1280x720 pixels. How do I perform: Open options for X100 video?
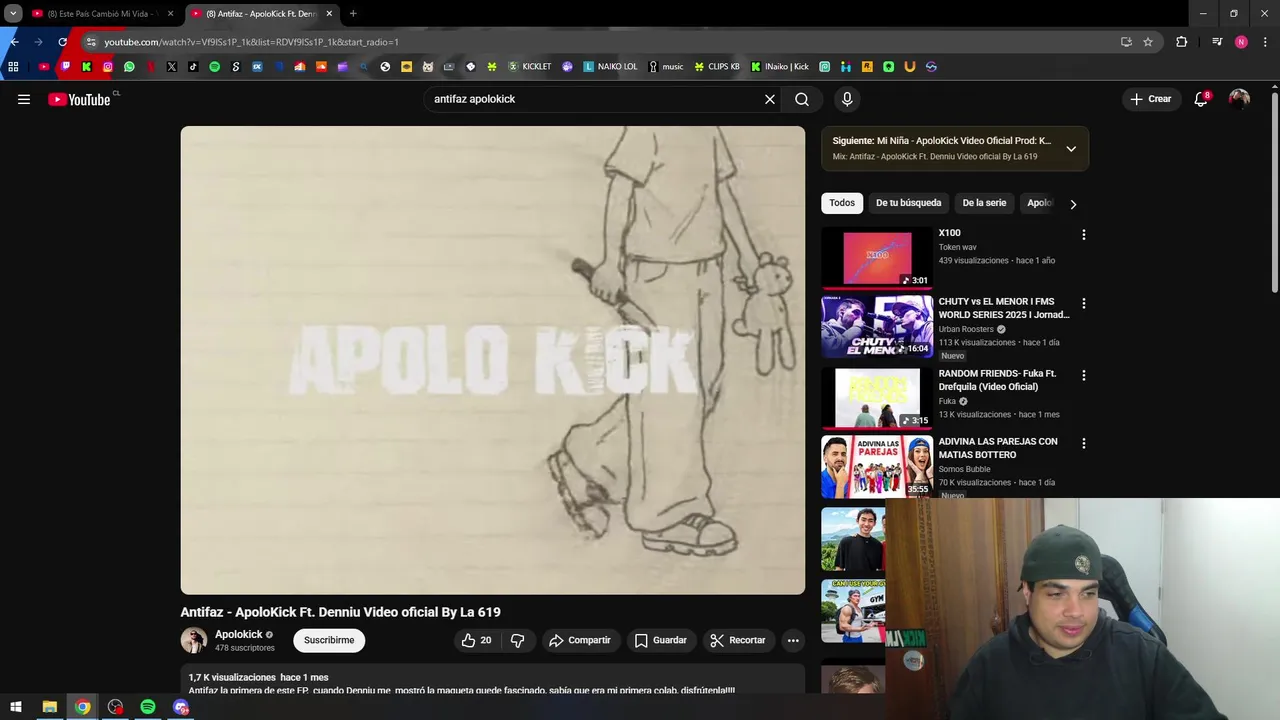point(1083,235)
